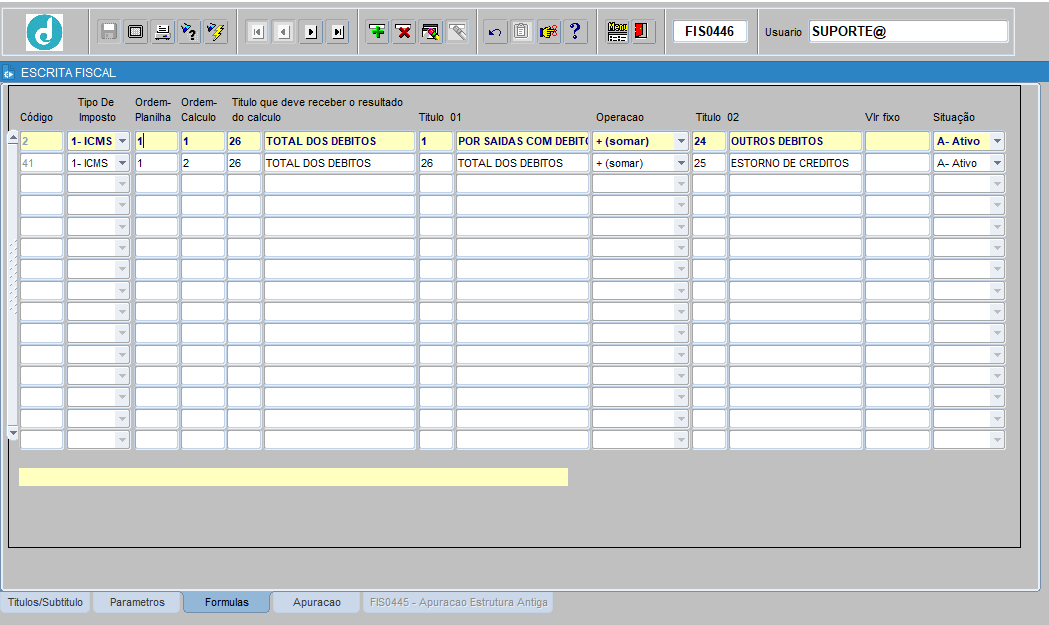Select the Print icon in the toolbar
1049x625 pixels.
coord(162,31)
